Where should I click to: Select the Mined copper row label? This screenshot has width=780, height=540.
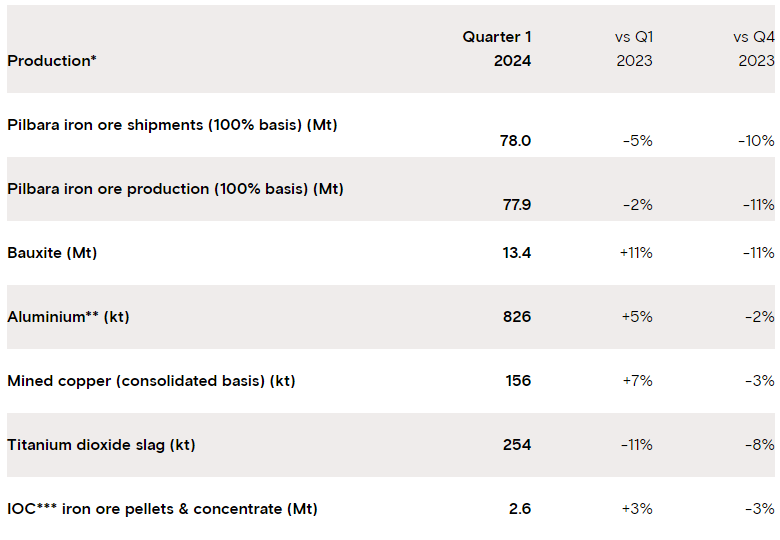pos(151,381)
